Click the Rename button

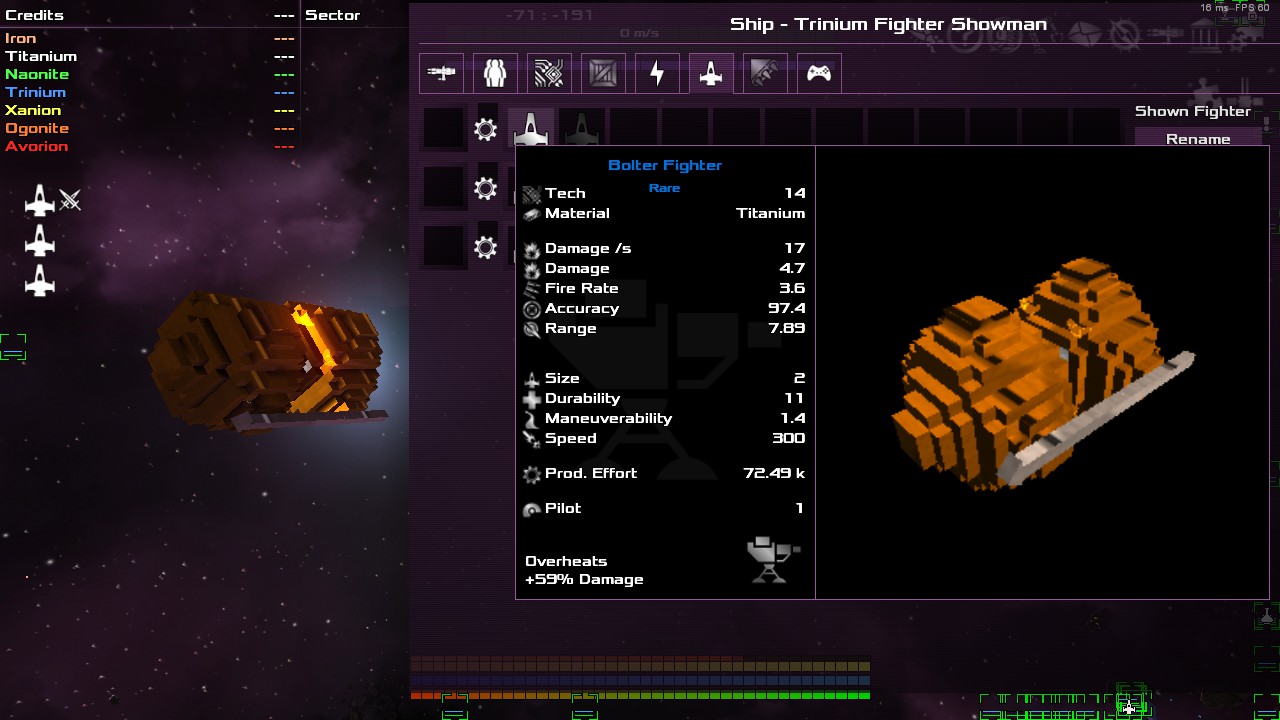1197,139
